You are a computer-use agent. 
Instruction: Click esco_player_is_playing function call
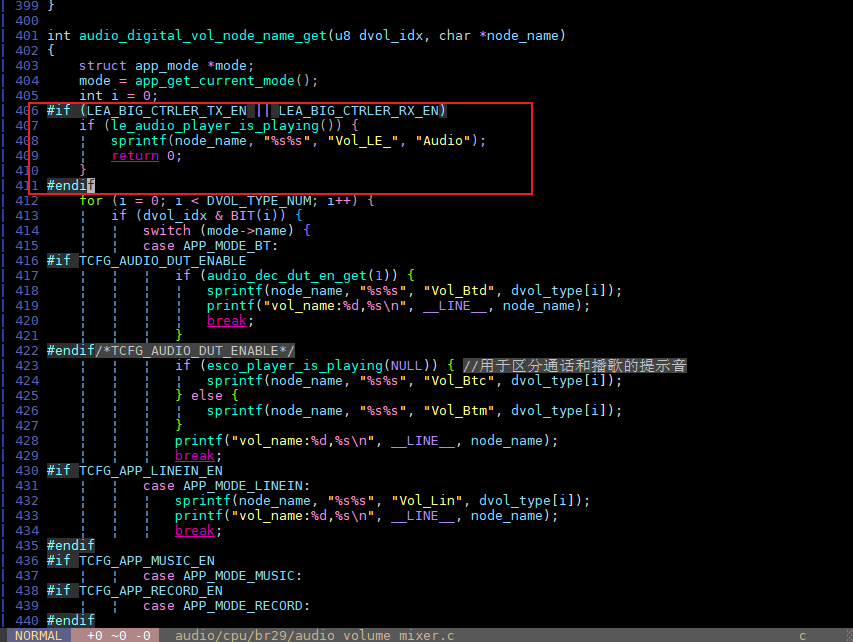point(294,366)
